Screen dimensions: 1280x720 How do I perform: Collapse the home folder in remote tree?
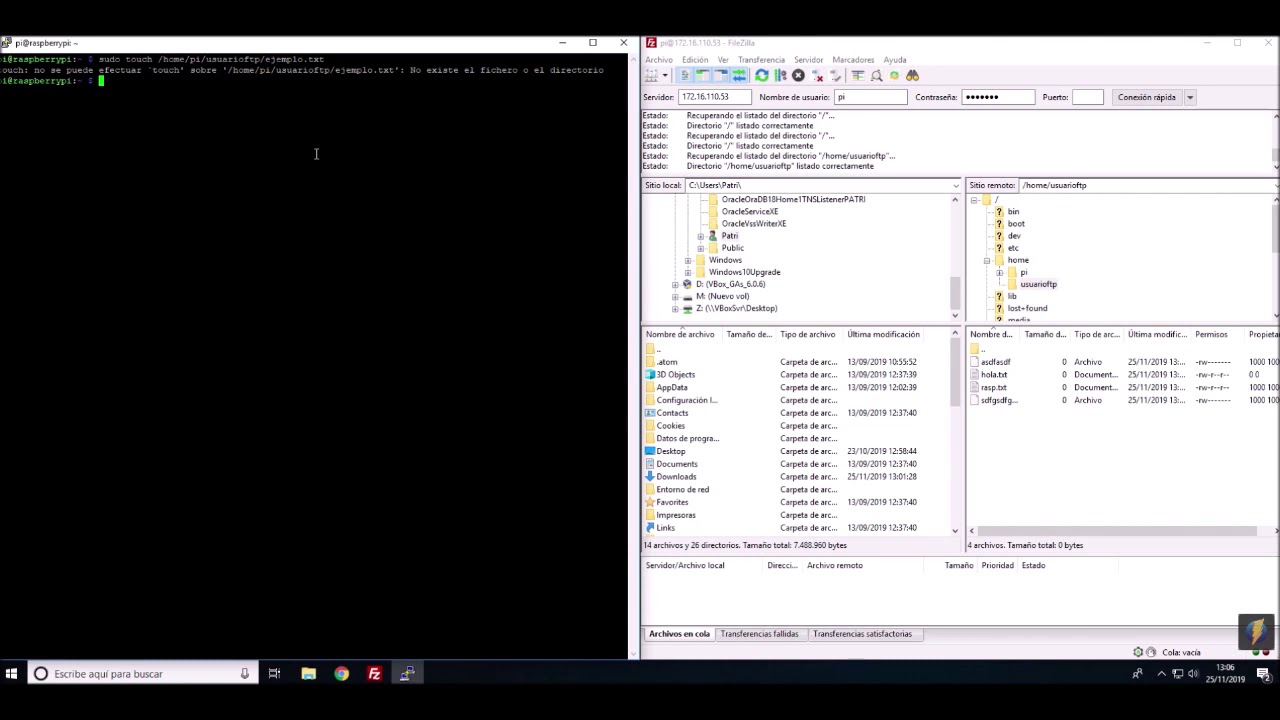click(x=986, y=260)
